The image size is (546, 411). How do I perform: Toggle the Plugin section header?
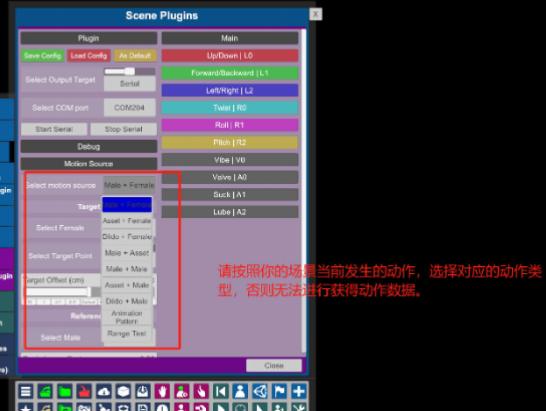tap(89, 38)
